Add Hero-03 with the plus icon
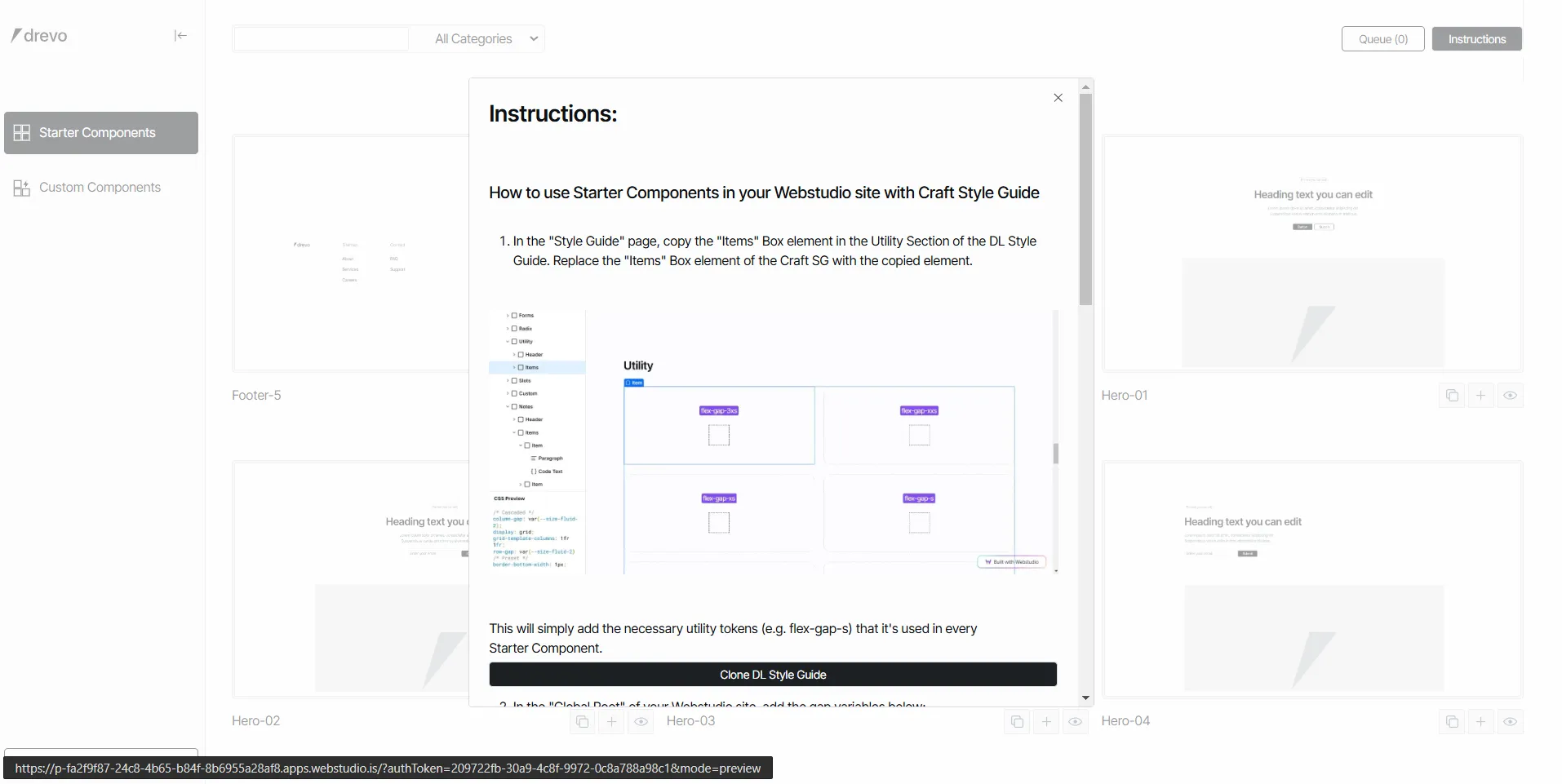 click(1046, 722)
